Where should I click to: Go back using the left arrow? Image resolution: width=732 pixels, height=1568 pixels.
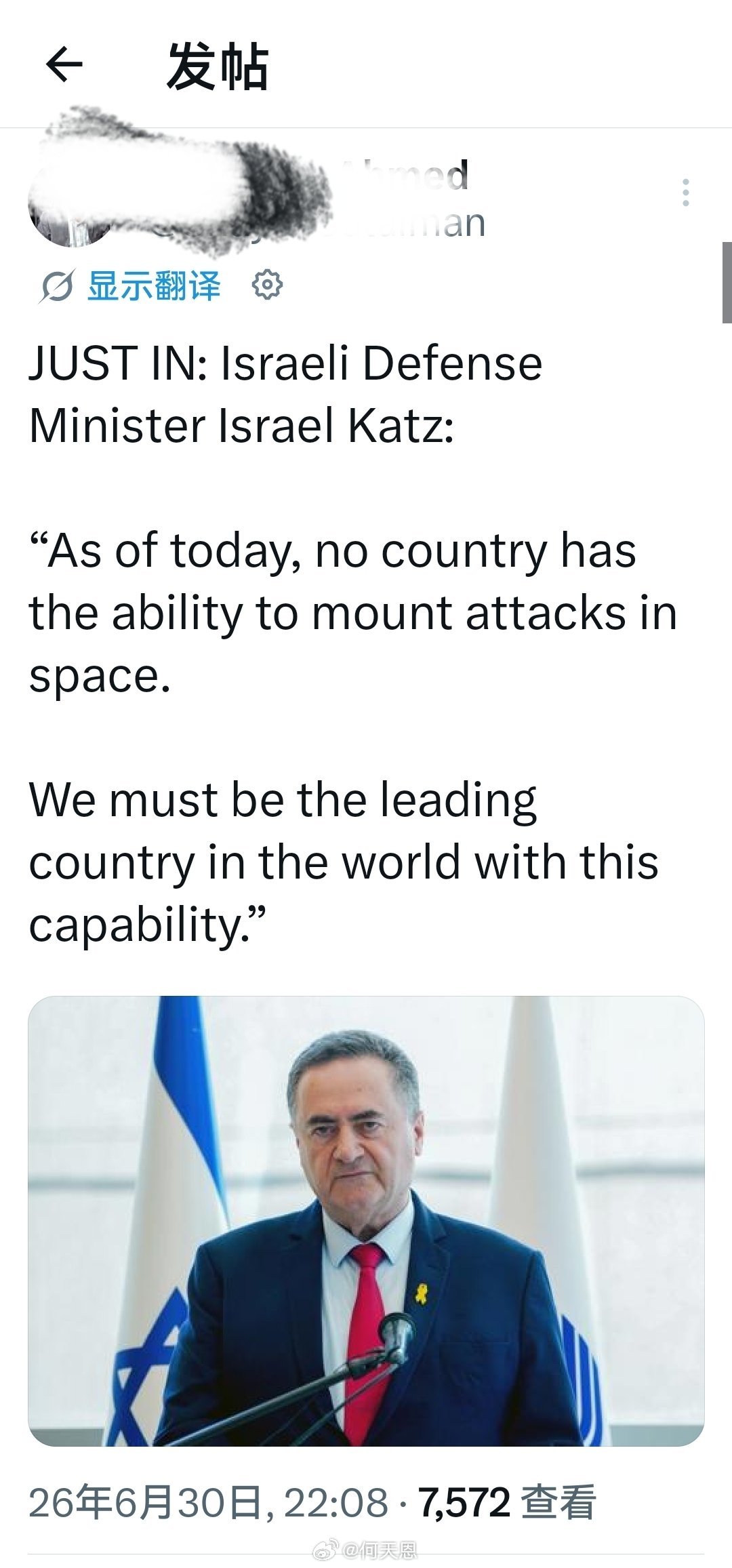(x=64, y=64)
